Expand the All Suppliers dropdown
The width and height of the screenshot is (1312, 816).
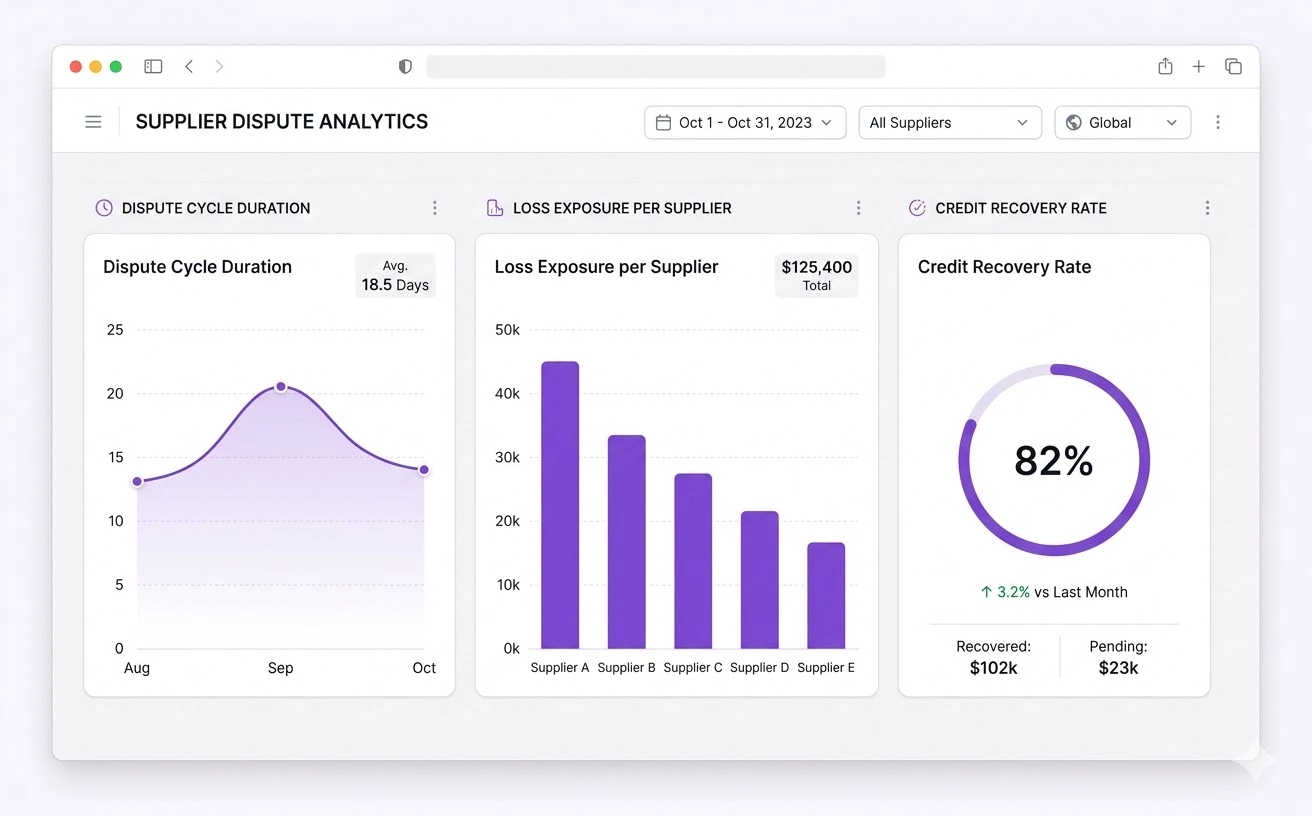[950, 122]
